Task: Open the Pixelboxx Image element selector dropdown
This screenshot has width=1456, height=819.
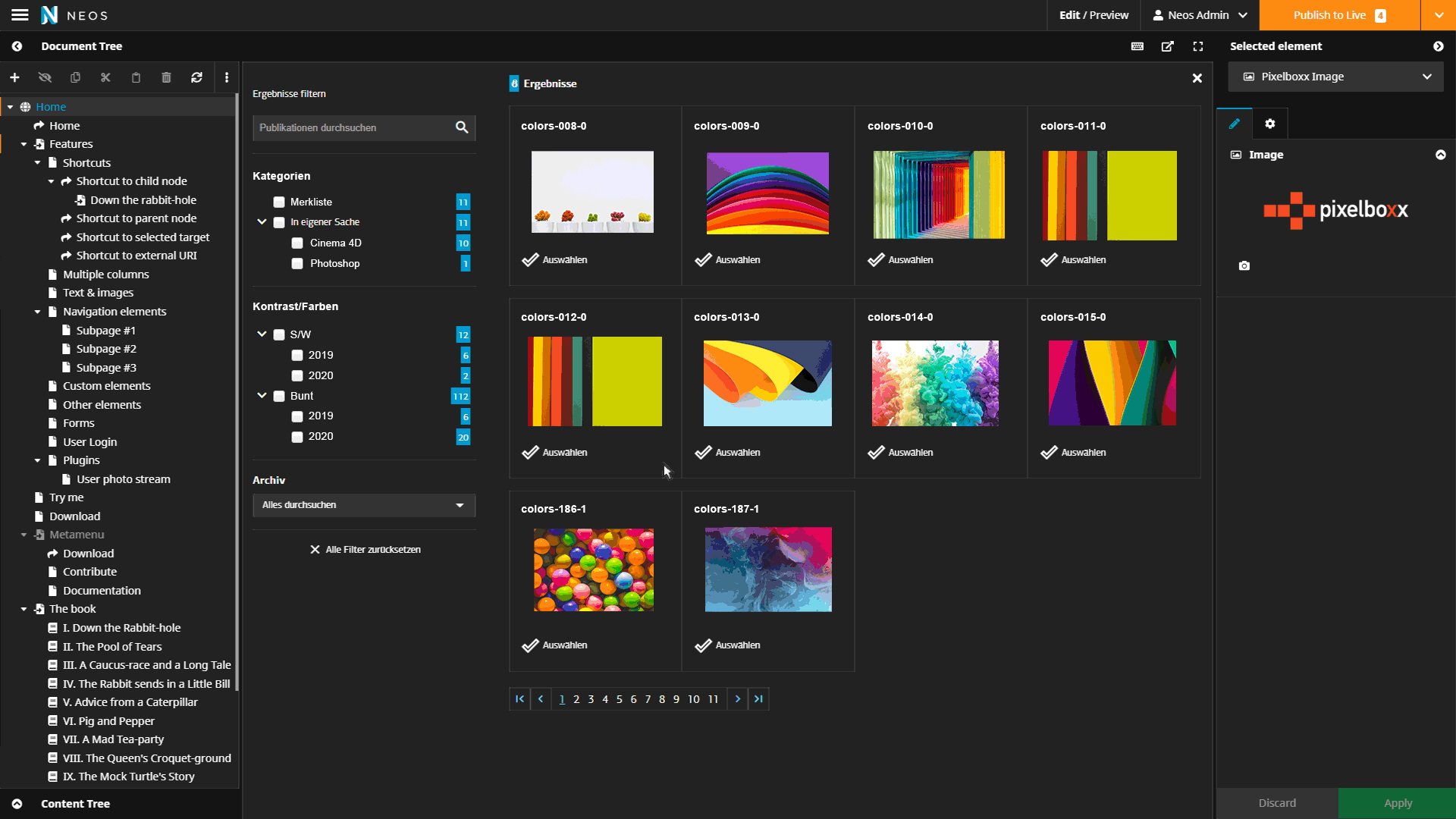Action: (1336, 77)
